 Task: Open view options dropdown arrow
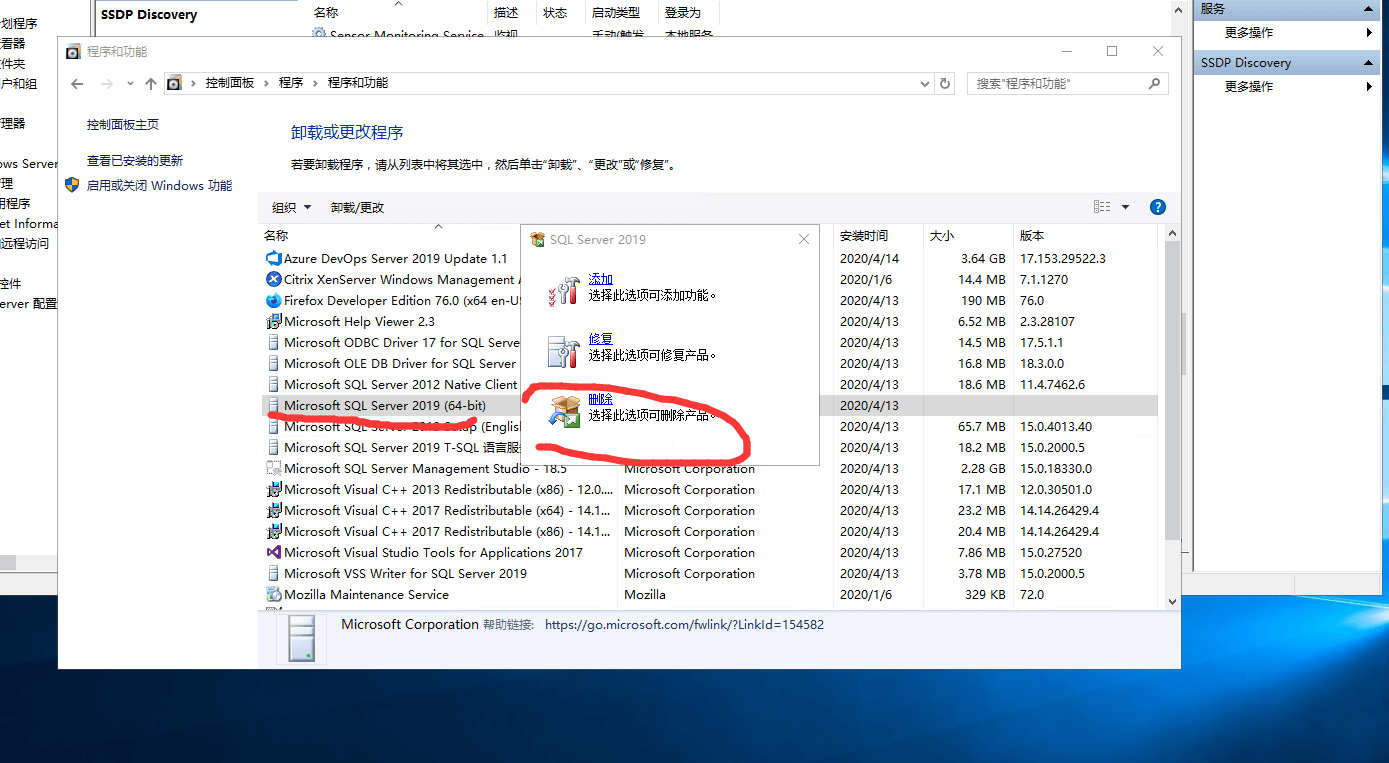(x=1125, y=207)
